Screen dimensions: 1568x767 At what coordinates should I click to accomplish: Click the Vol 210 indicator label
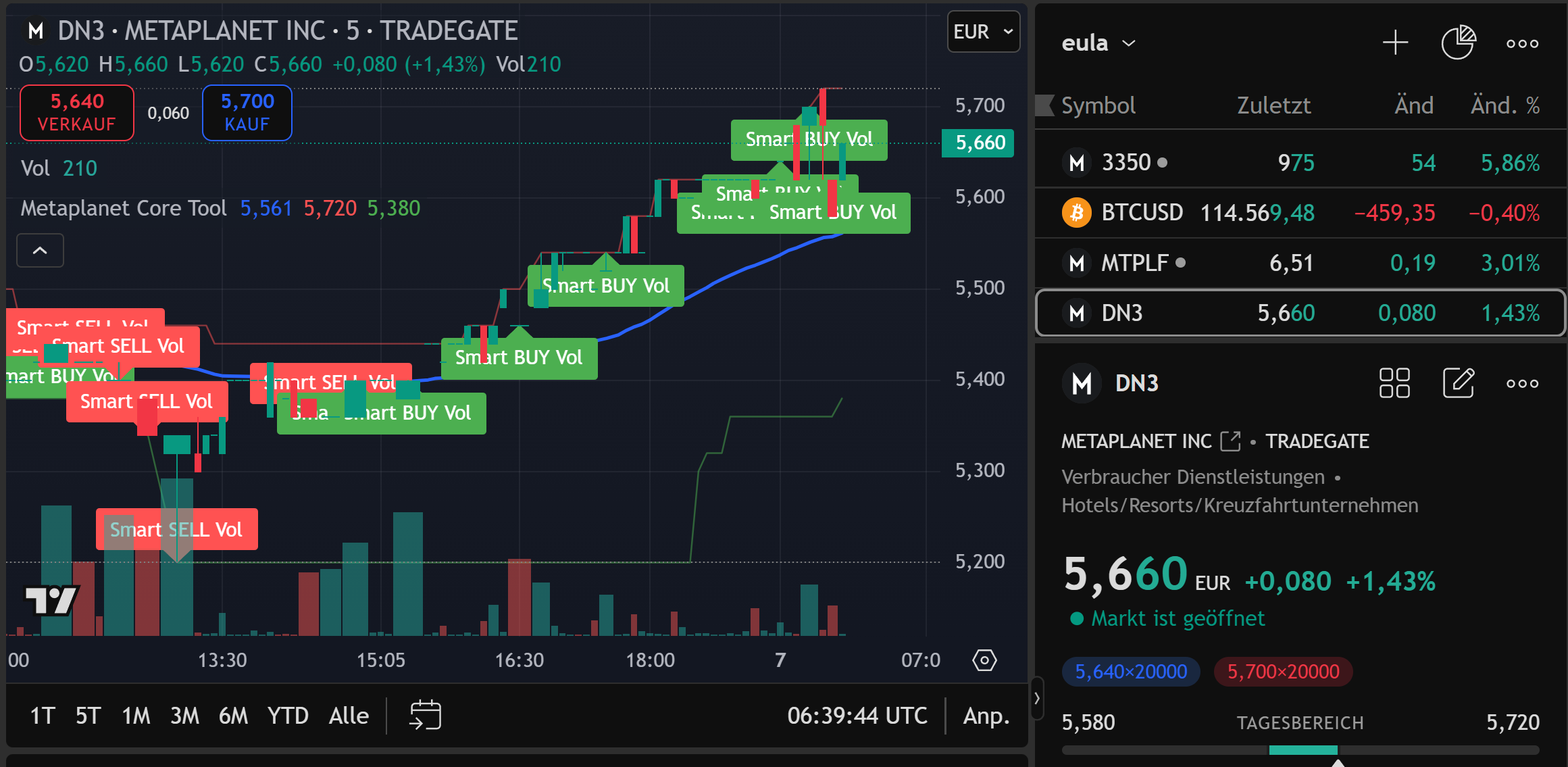59,168
